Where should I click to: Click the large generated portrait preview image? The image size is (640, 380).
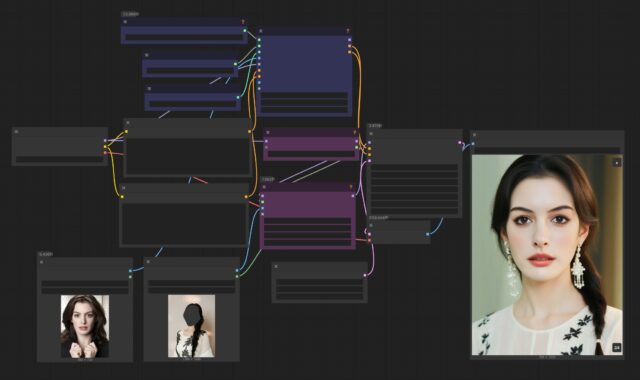coord(547,255)
